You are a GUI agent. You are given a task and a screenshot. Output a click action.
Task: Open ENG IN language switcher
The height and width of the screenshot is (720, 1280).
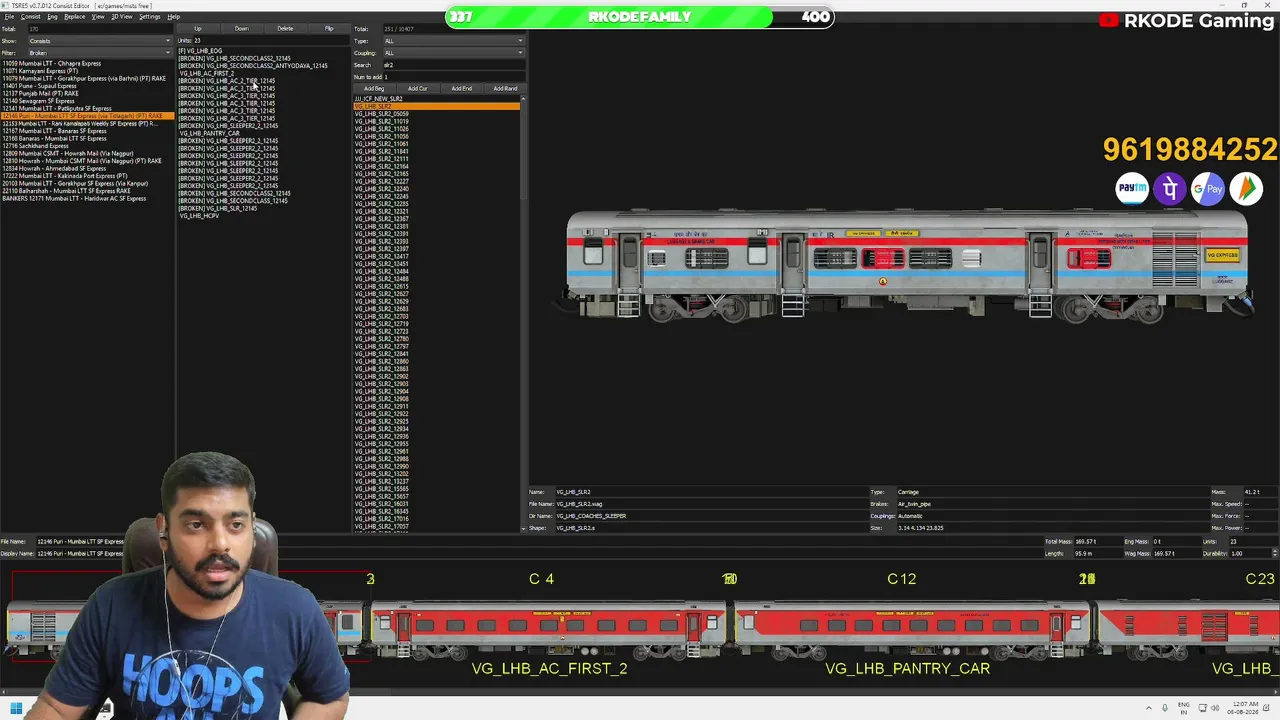1184,709
